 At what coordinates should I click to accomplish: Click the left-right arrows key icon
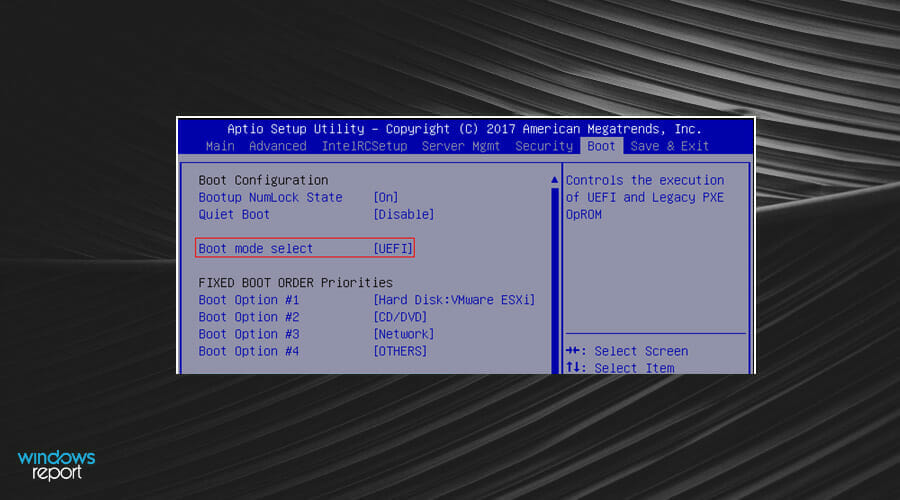[573, 351]
